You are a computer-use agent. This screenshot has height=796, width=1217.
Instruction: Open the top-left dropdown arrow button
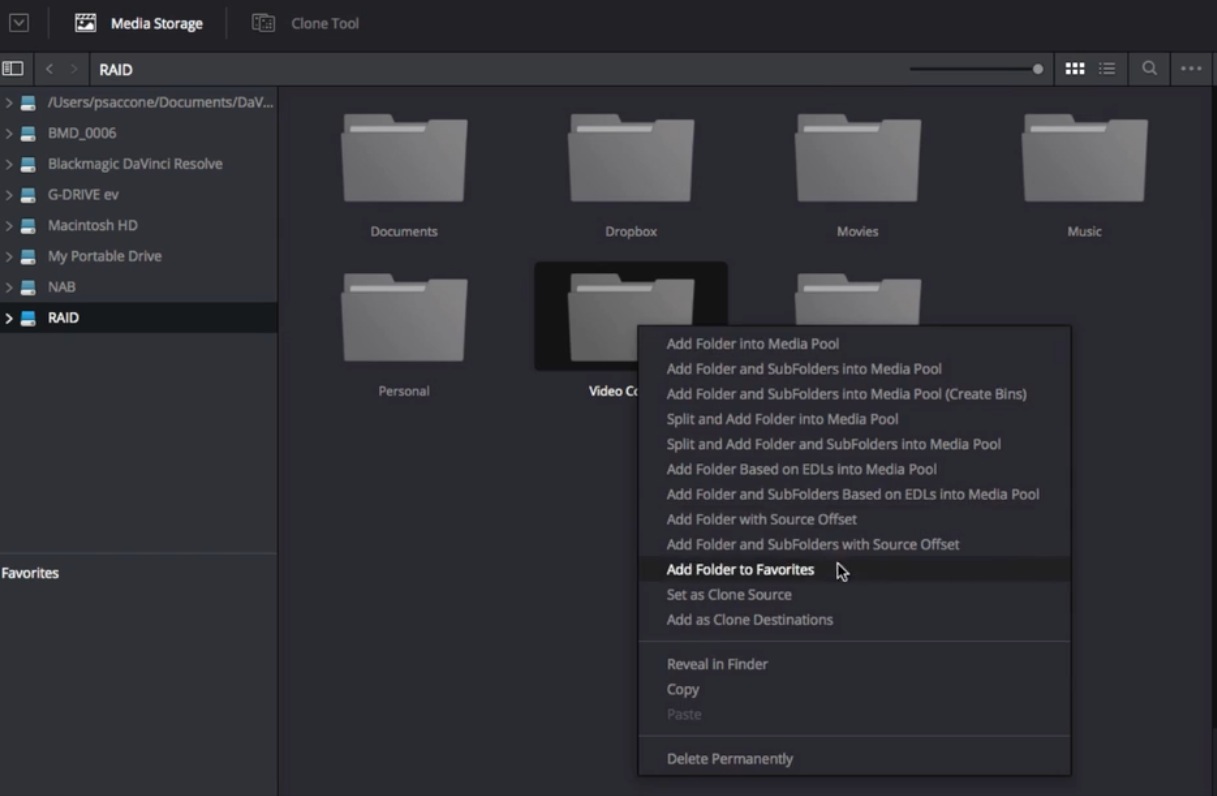tap(19, 23)
